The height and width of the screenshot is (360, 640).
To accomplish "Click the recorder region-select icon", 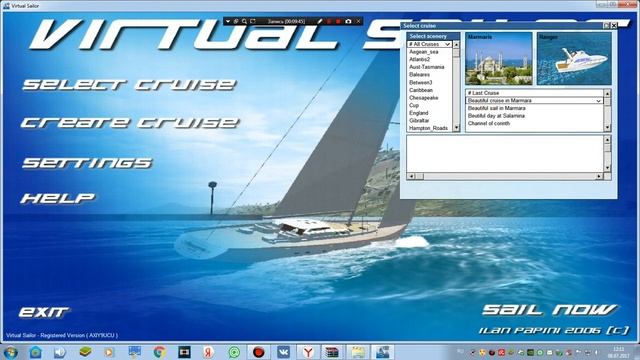I will coord(253,21).
